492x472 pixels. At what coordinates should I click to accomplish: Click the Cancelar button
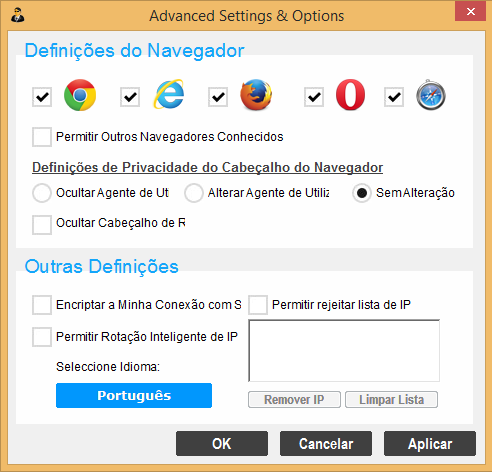pyautogui.click(x=326, y=443)
